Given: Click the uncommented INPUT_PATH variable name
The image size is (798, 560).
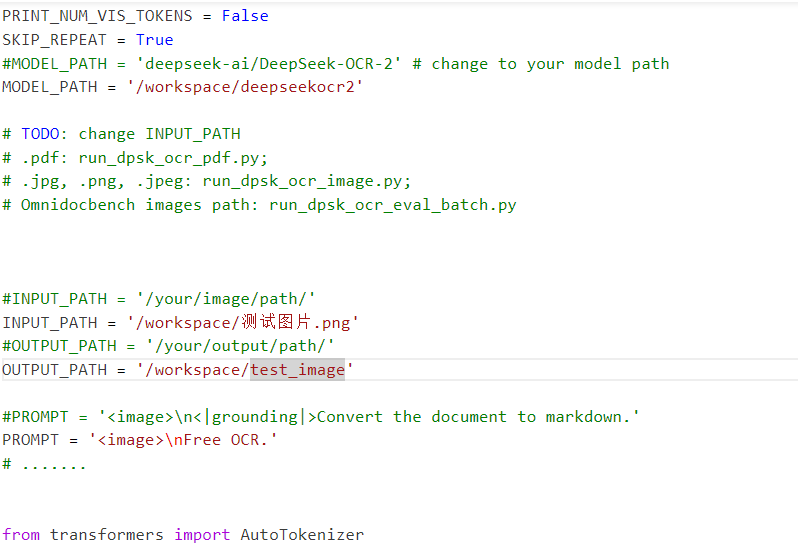Looking at the screenshot, I should pos(49,322).
